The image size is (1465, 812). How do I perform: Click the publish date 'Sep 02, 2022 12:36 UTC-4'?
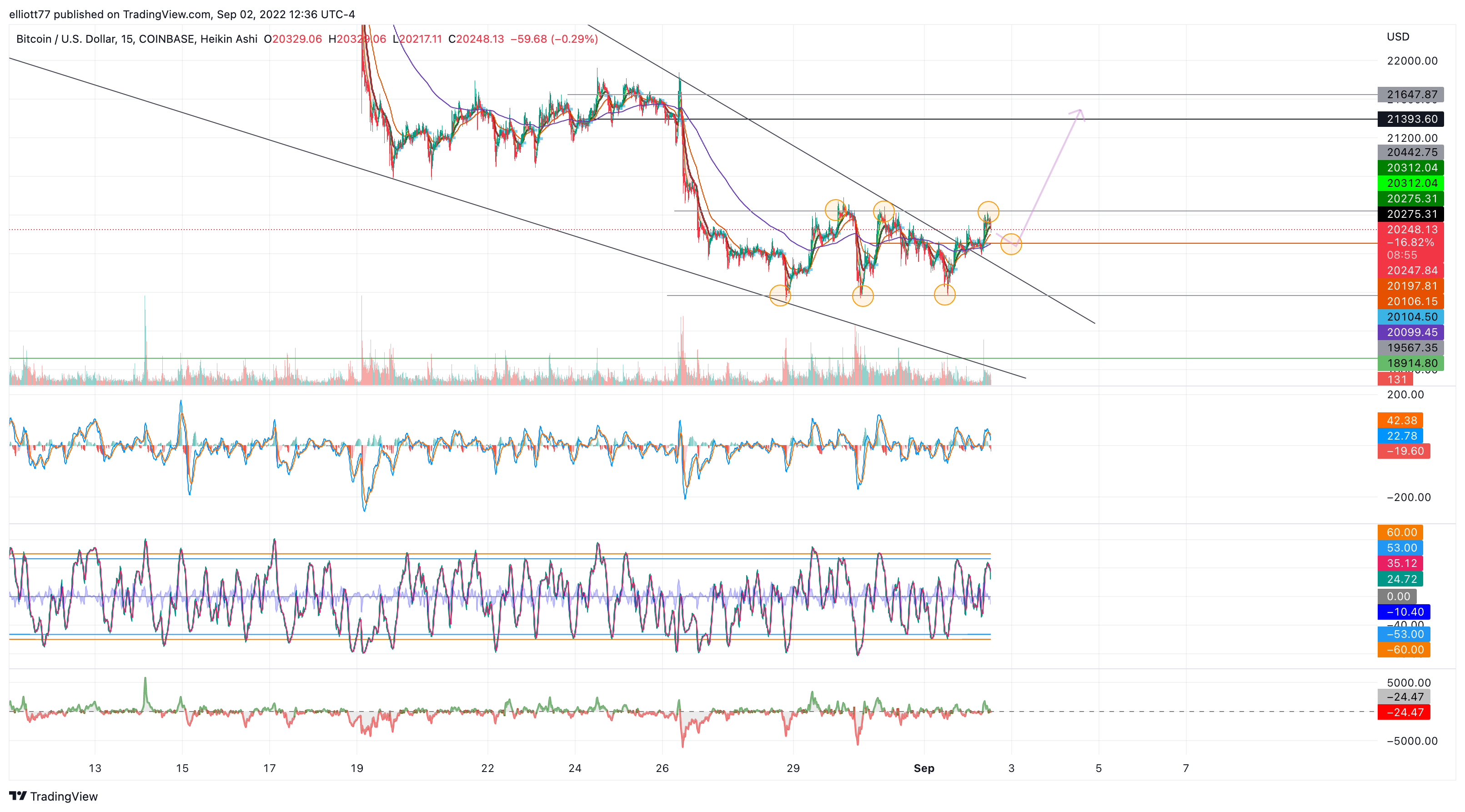pos(286,14)
